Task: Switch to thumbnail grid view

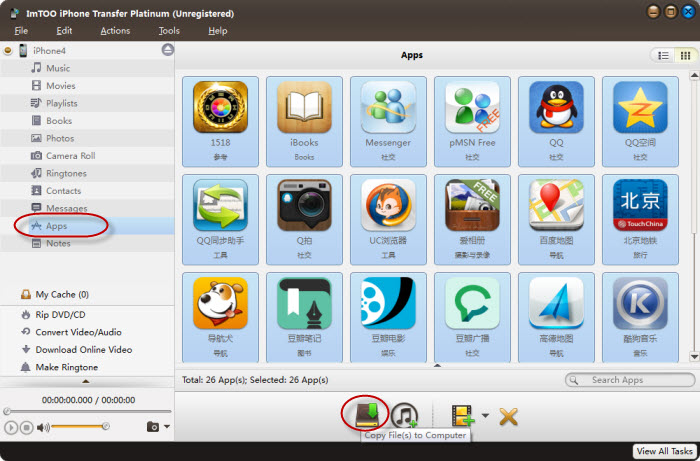Action: (685, 56)
